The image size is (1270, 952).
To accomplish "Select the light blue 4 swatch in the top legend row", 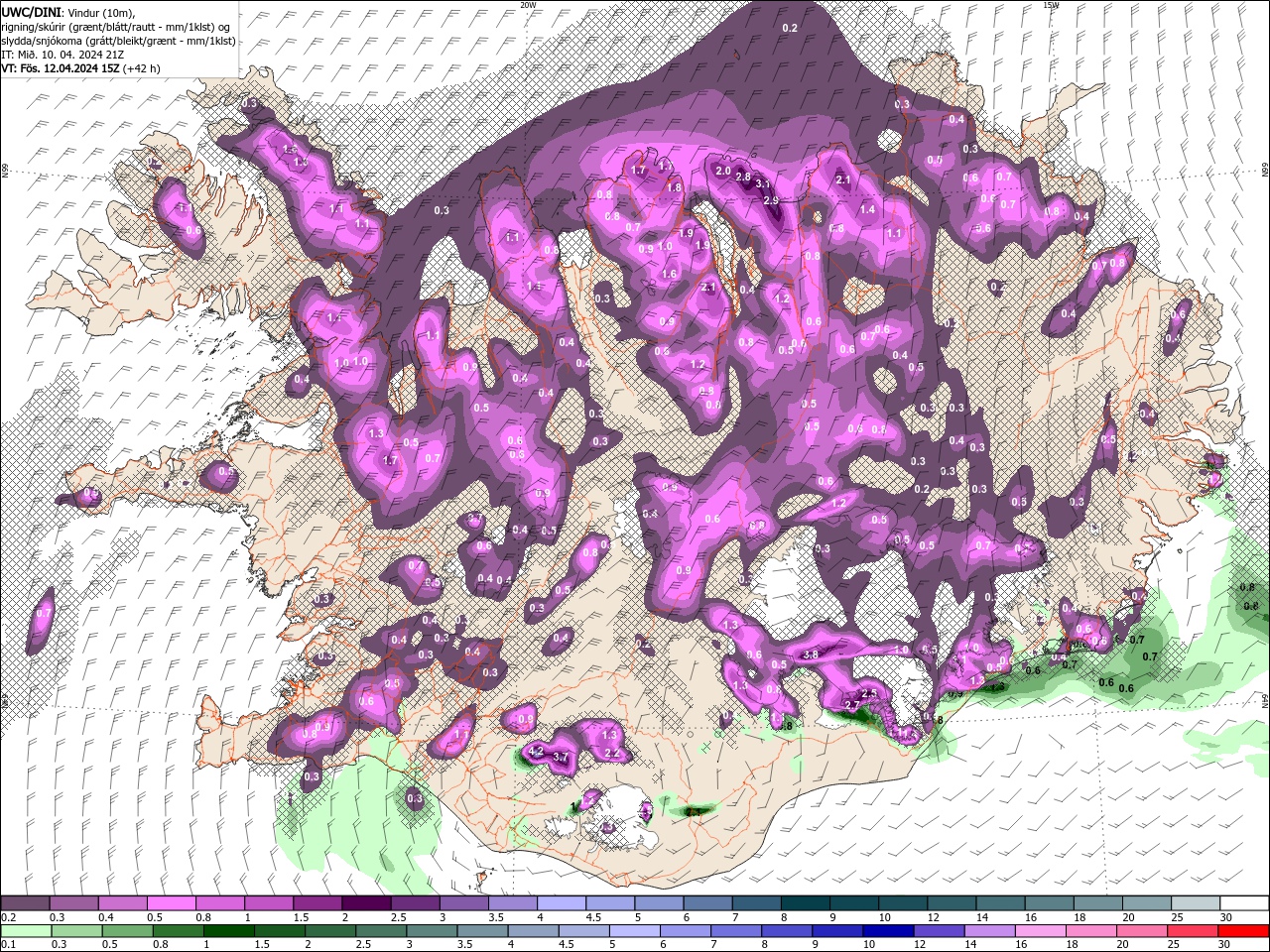I will (x=561, y=903).
